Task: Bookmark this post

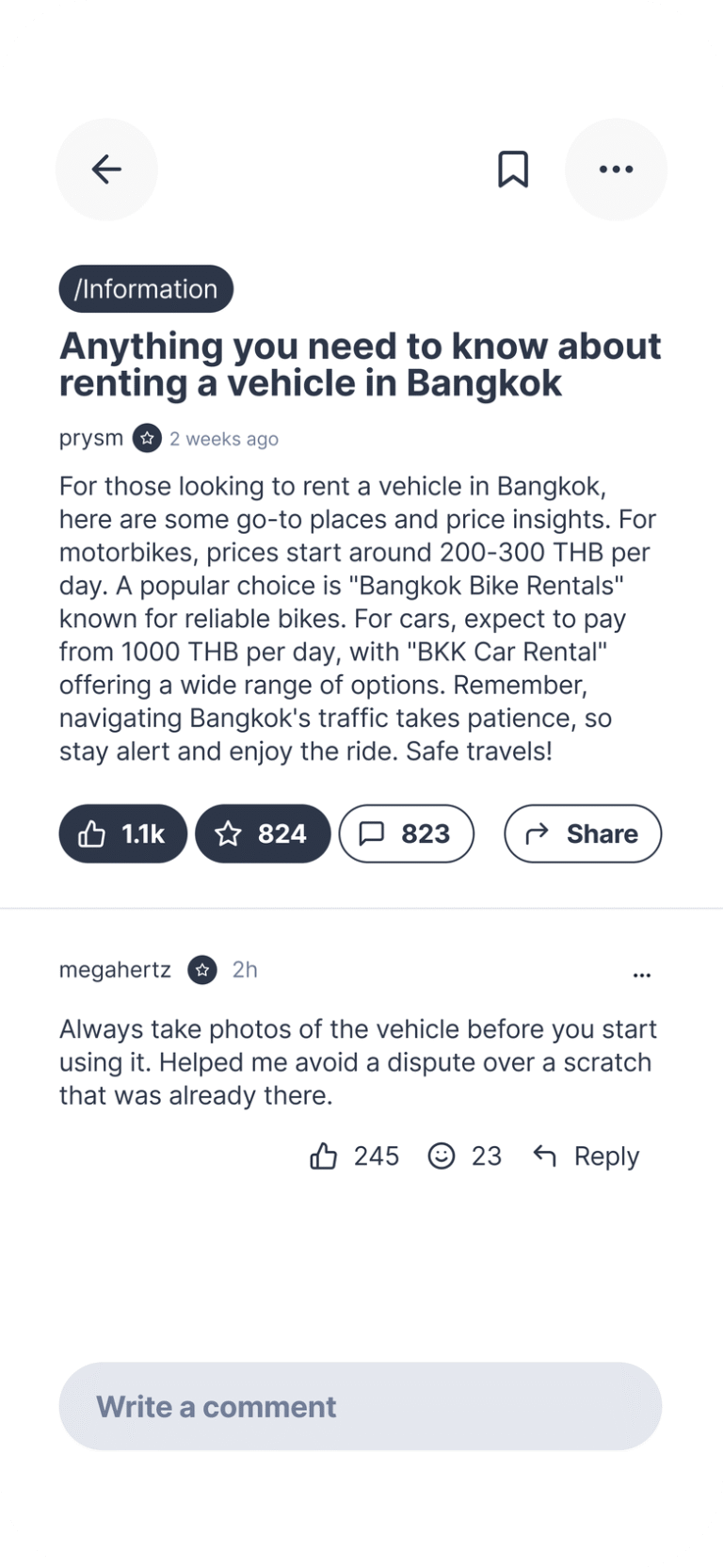Action: point(513,170)
